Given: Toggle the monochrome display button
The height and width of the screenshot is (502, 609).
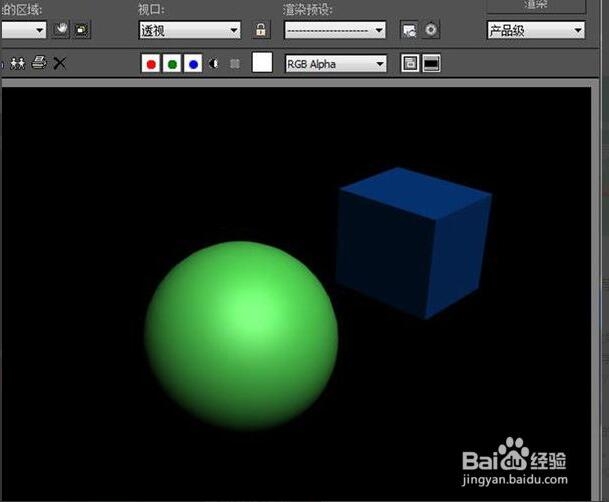Looking at the screenshot, I should (x=235, y=64).
